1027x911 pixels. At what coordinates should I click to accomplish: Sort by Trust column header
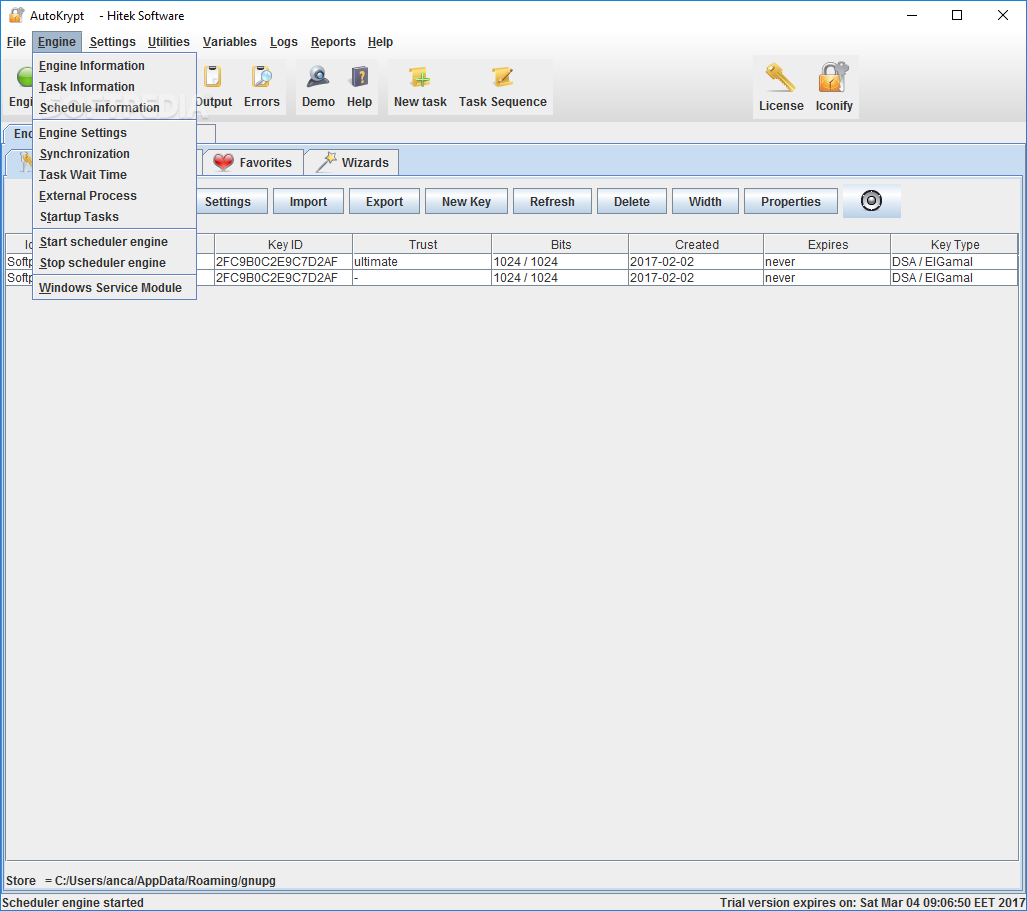(x=422, y=244)
